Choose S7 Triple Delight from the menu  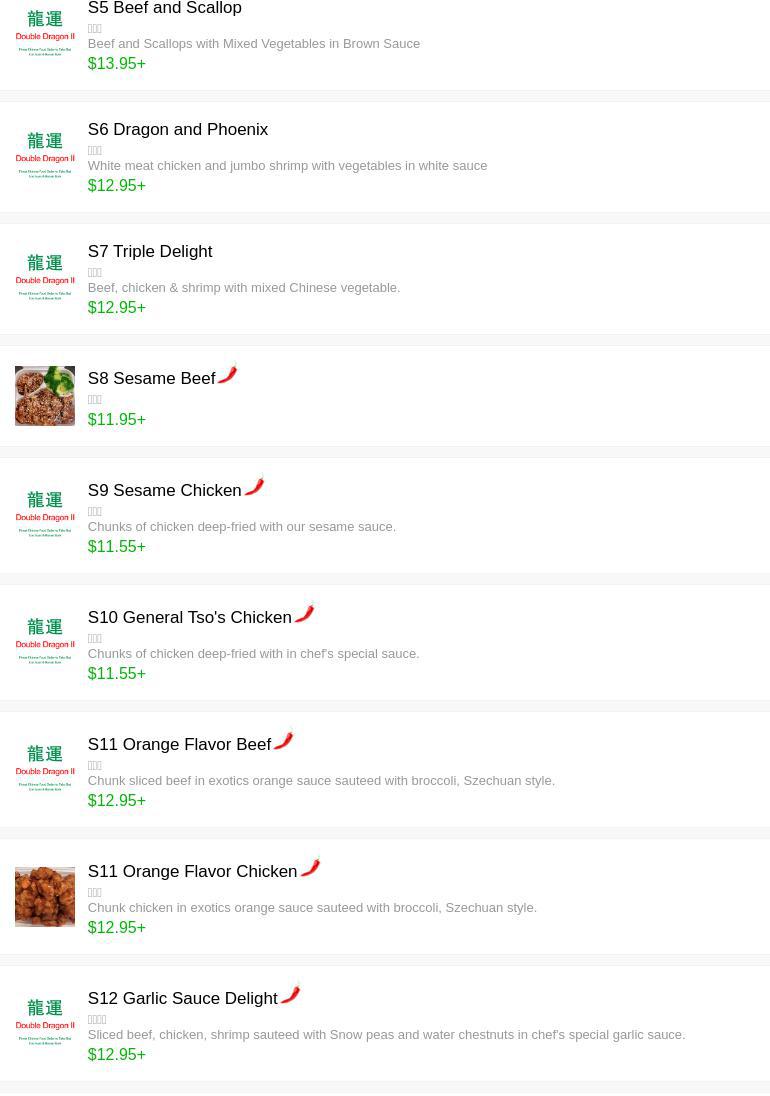coord(150,252)
